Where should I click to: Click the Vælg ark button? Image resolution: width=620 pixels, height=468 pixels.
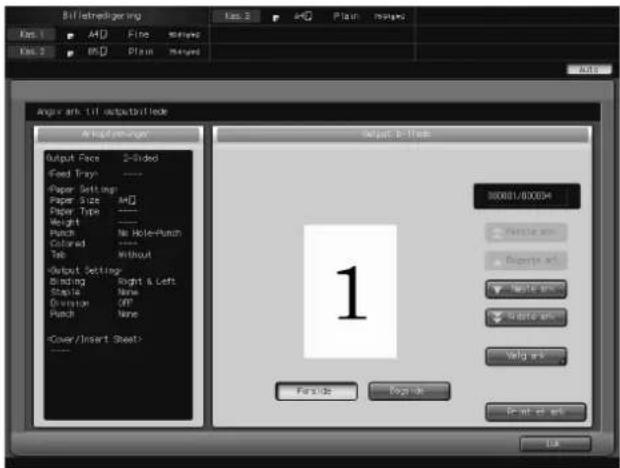tap(526, 356)
